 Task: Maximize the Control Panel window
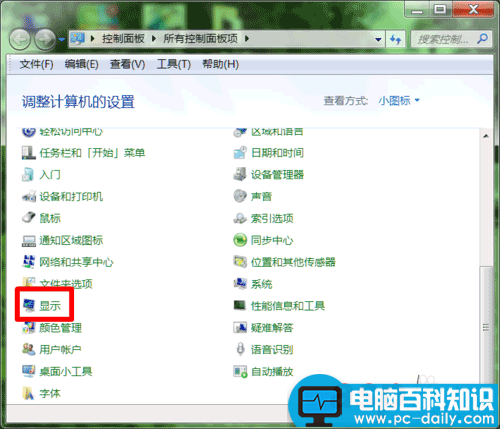pos(440,10)
